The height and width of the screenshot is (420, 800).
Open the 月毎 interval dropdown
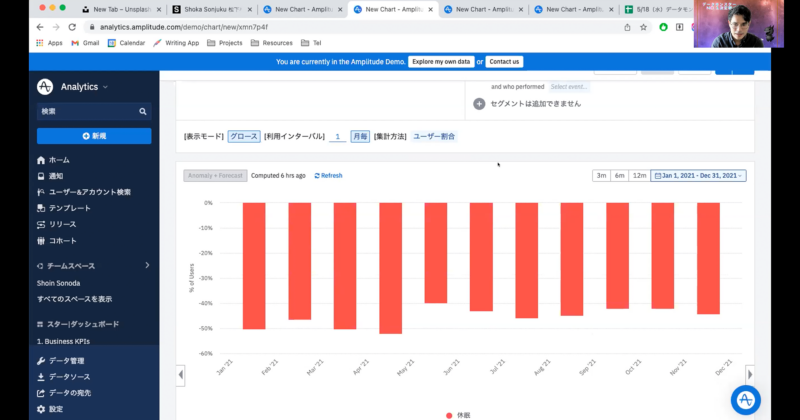coord(360,136)
